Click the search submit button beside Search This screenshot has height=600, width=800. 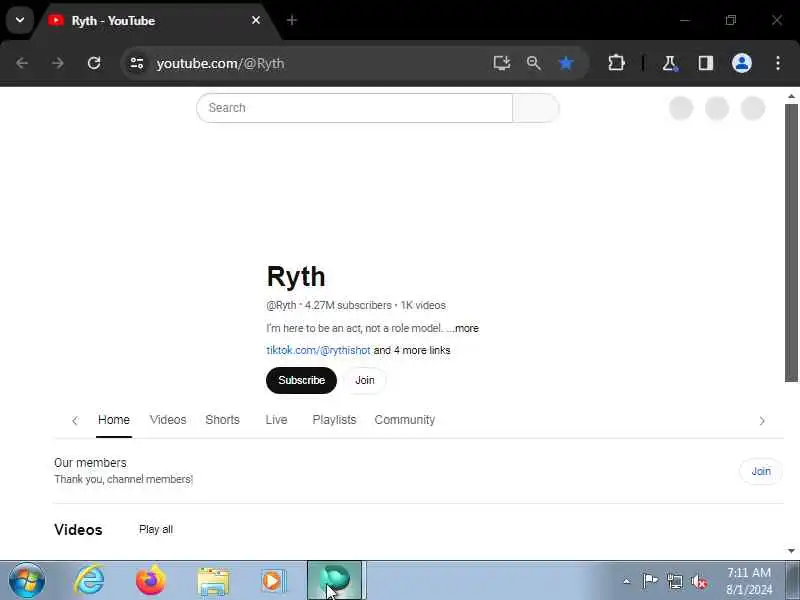[x=536, y=108]
